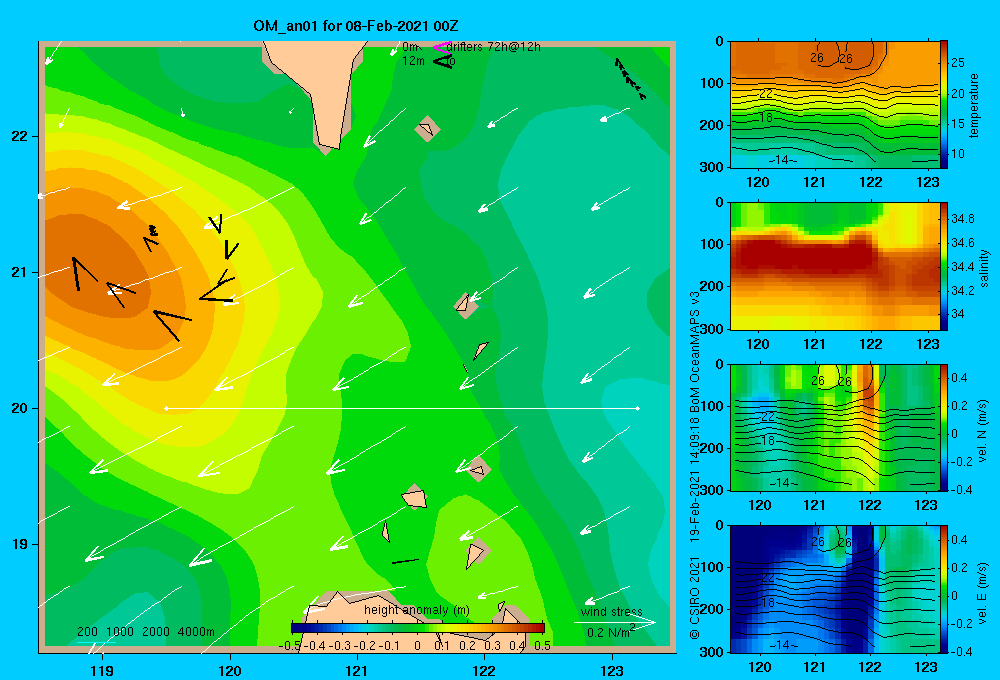
Task: Select the '0.2 N/m2' wind stress scale value
Action: 611,632
